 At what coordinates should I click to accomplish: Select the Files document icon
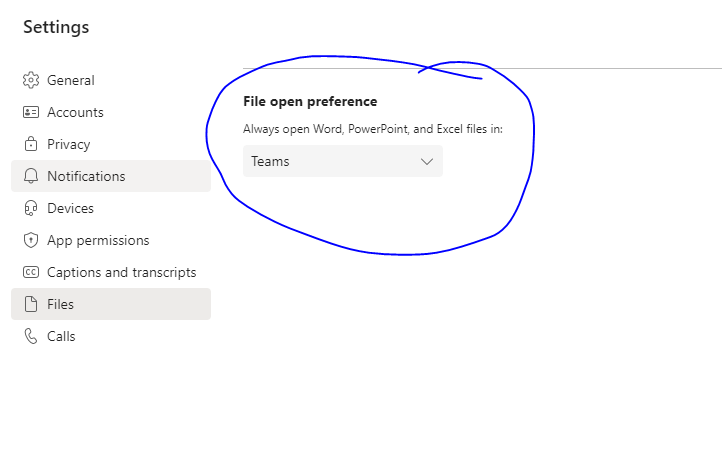pyautogui.click(x=31, y=304)
